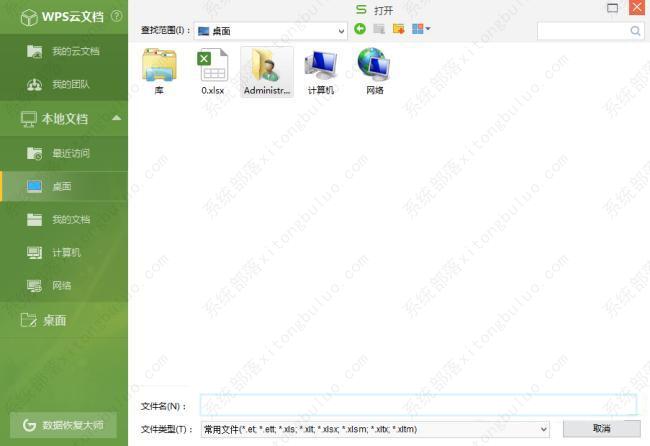Click the 文件名 filename input field
Screen dimensions: 650x446
click(418, 405)
